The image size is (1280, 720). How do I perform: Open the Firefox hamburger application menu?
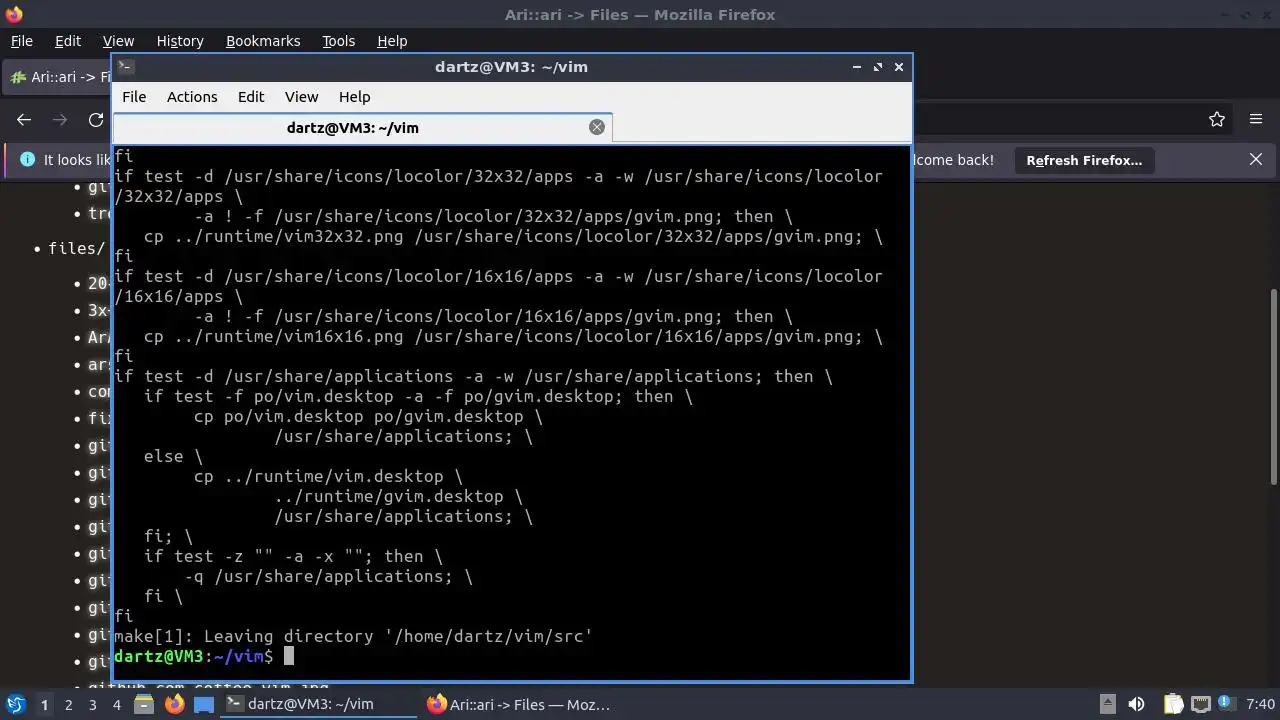pos(1256,119)
